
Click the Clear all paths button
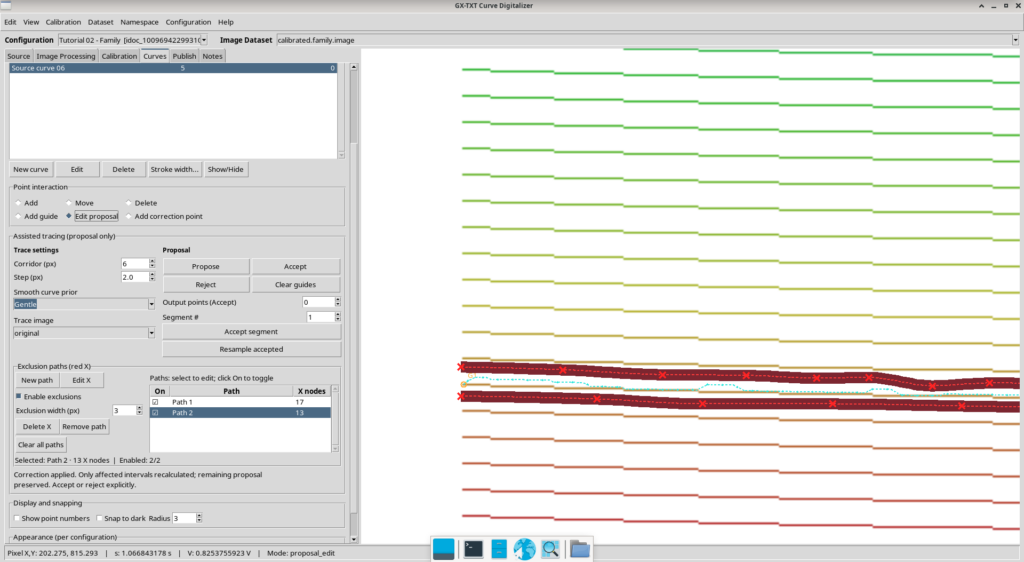(x=40, y=445)
